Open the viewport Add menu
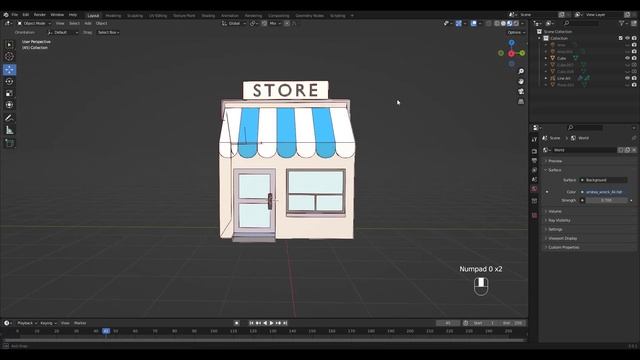The height and width of the screenshot is (360, 640). (x=88, y=23)
